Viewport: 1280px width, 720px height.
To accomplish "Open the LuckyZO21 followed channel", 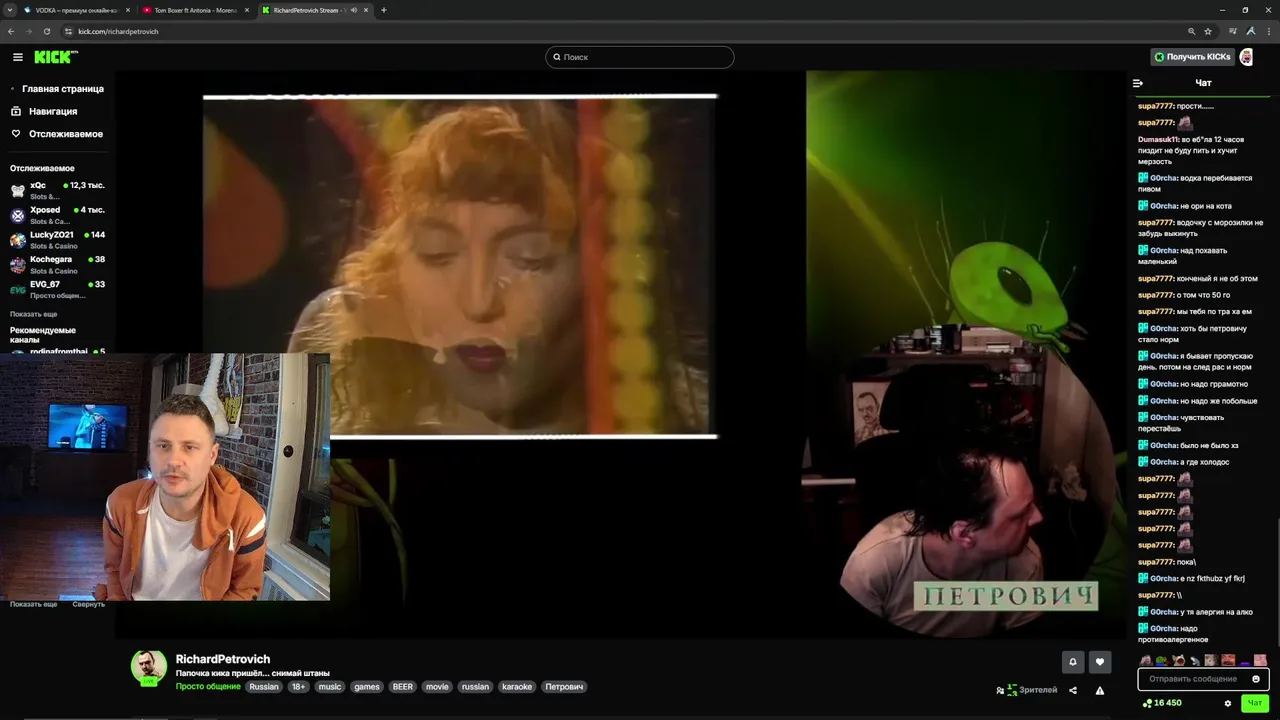I will 57,239.
